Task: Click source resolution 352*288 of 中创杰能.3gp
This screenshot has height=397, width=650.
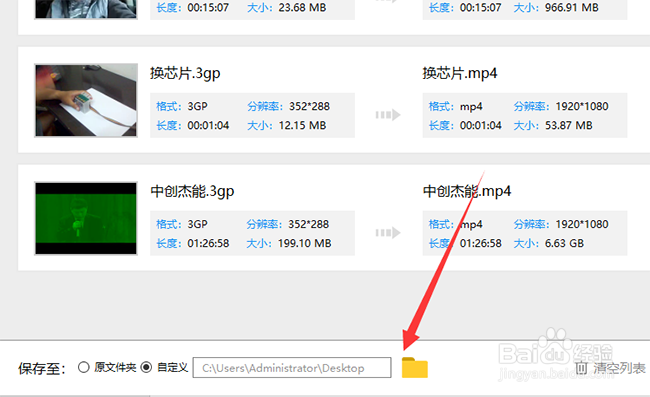Action: pos(308,224)
